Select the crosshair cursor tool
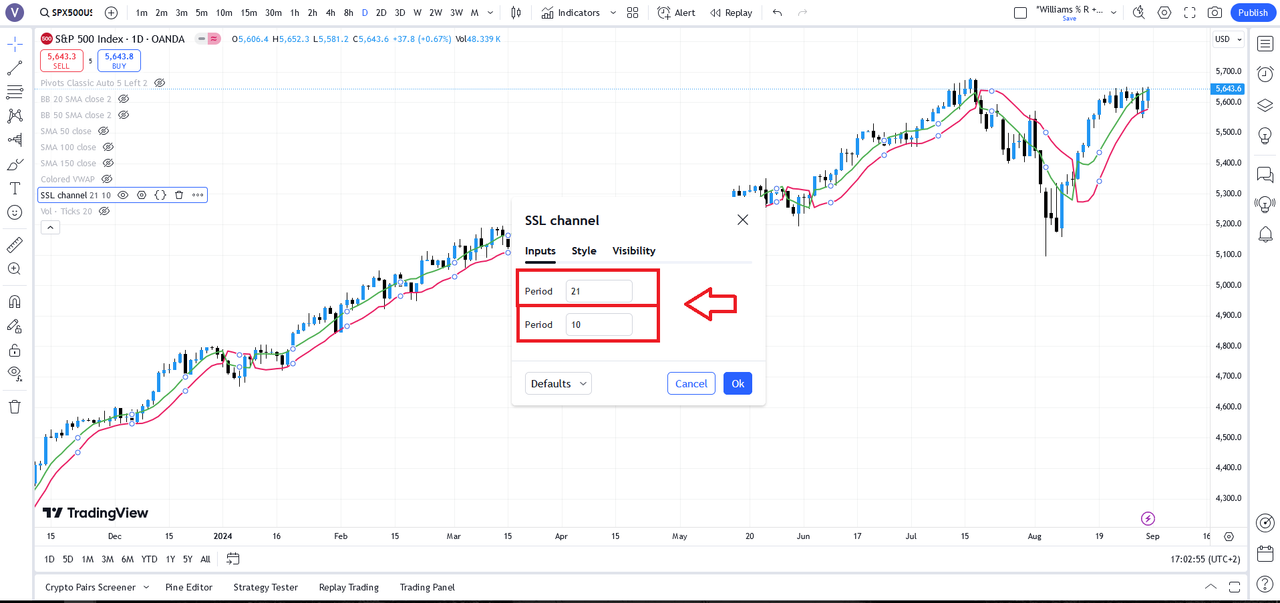Screen dimensions: 1280x603 (x=15, y=45)
